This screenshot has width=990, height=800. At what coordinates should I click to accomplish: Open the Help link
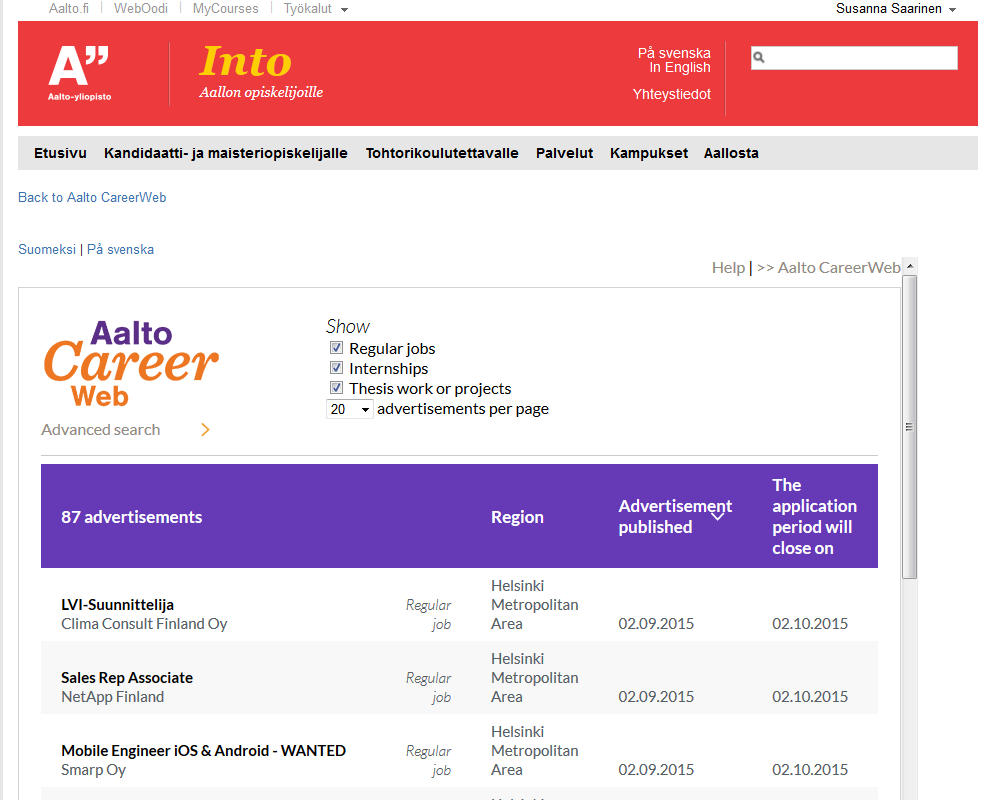point(728,268)
